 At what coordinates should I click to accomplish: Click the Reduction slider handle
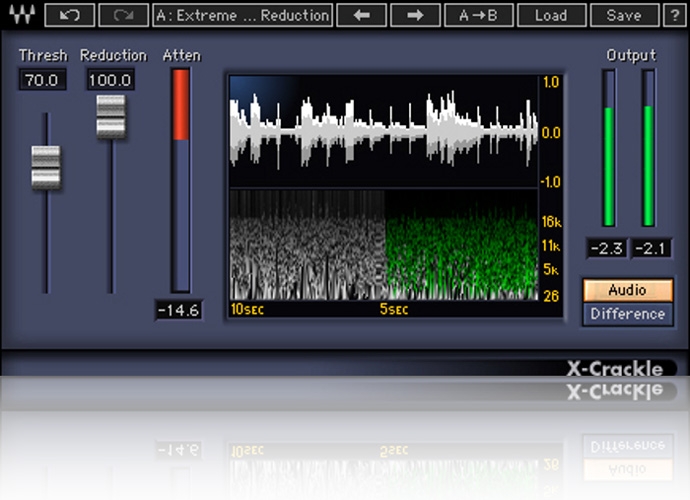[x=111, y=116]
